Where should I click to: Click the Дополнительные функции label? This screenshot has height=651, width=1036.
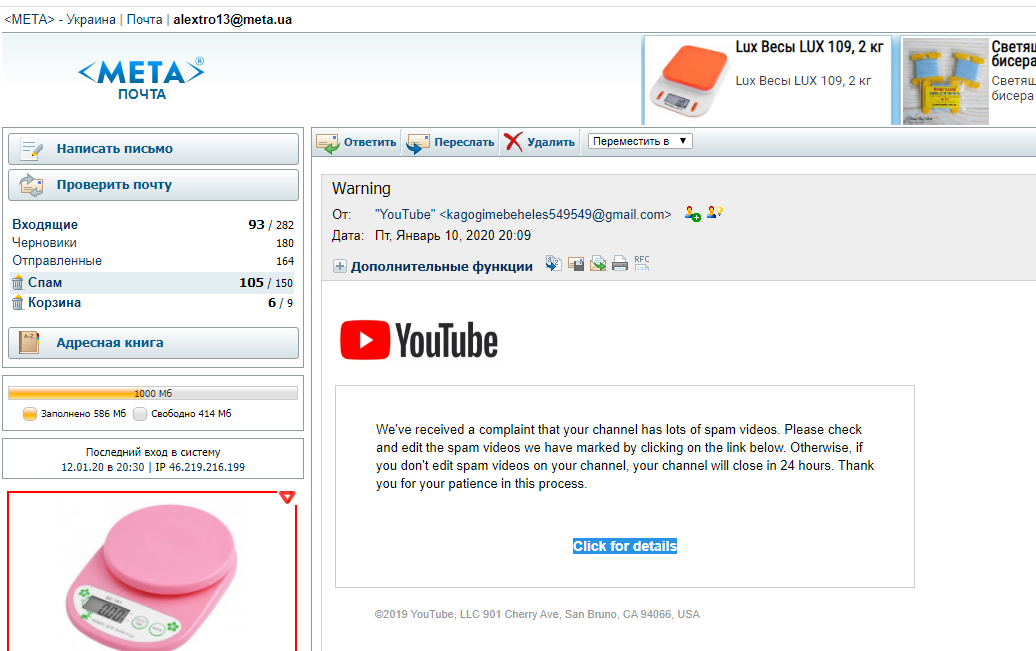click(x=441, y=266)
